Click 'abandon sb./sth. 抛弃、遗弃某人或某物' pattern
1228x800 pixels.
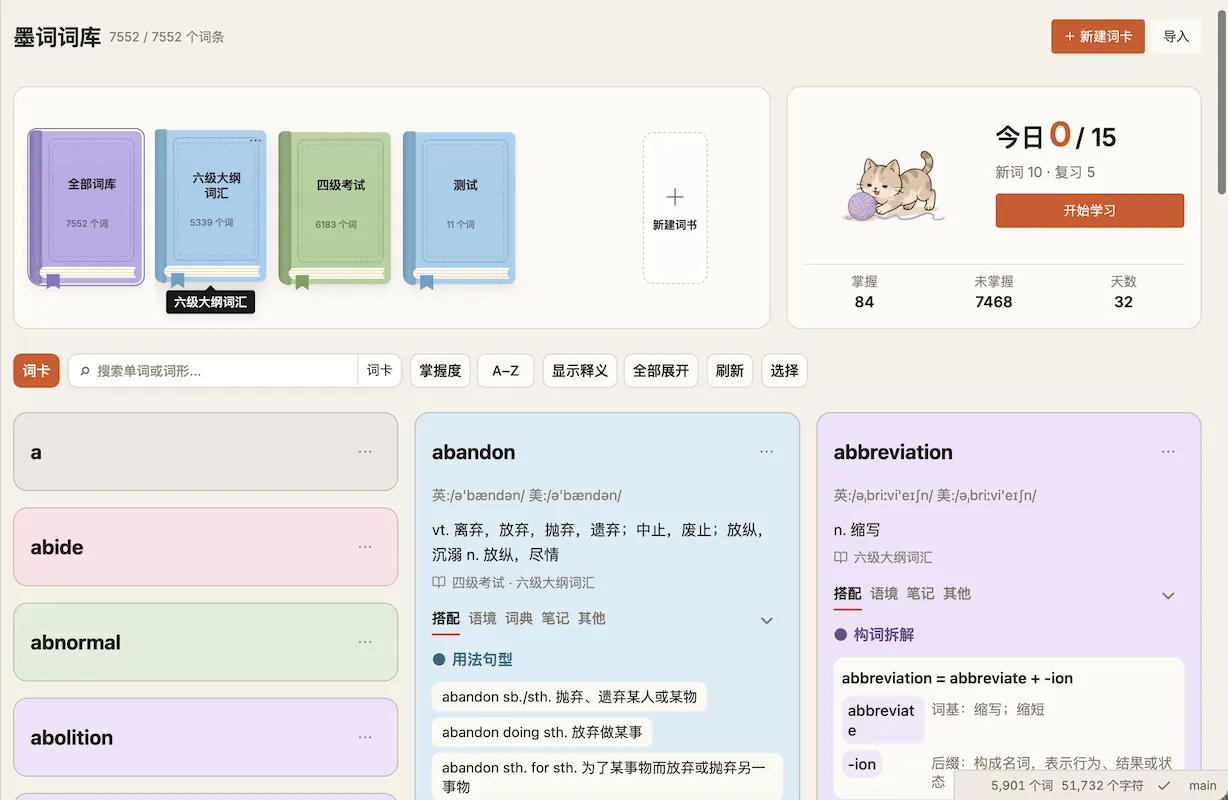pos(570,697)
